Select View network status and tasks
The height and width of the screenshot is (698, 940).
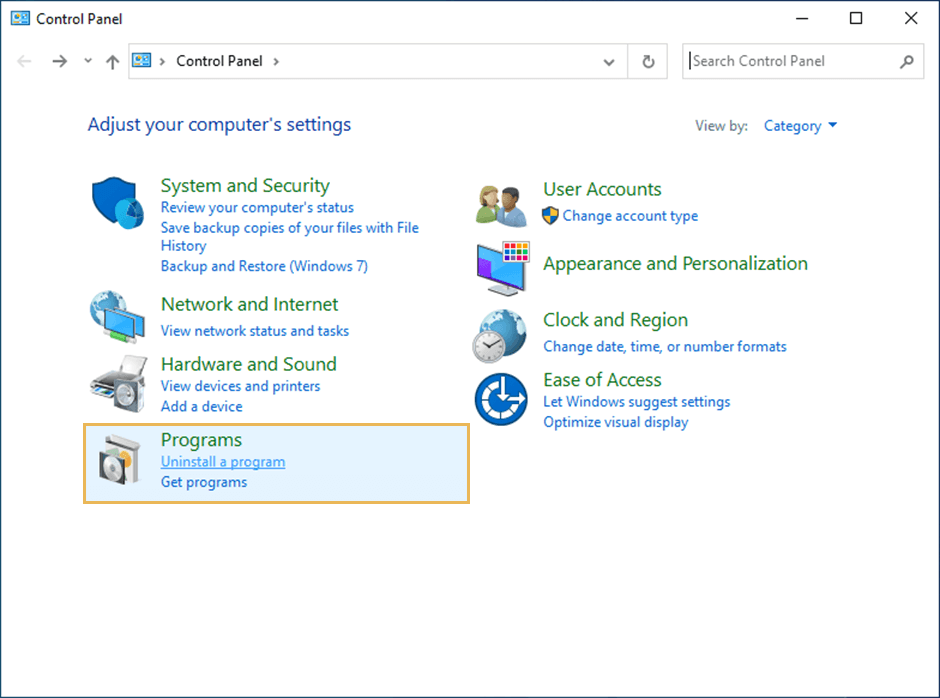pyautogui.click(x=255, y=331)
